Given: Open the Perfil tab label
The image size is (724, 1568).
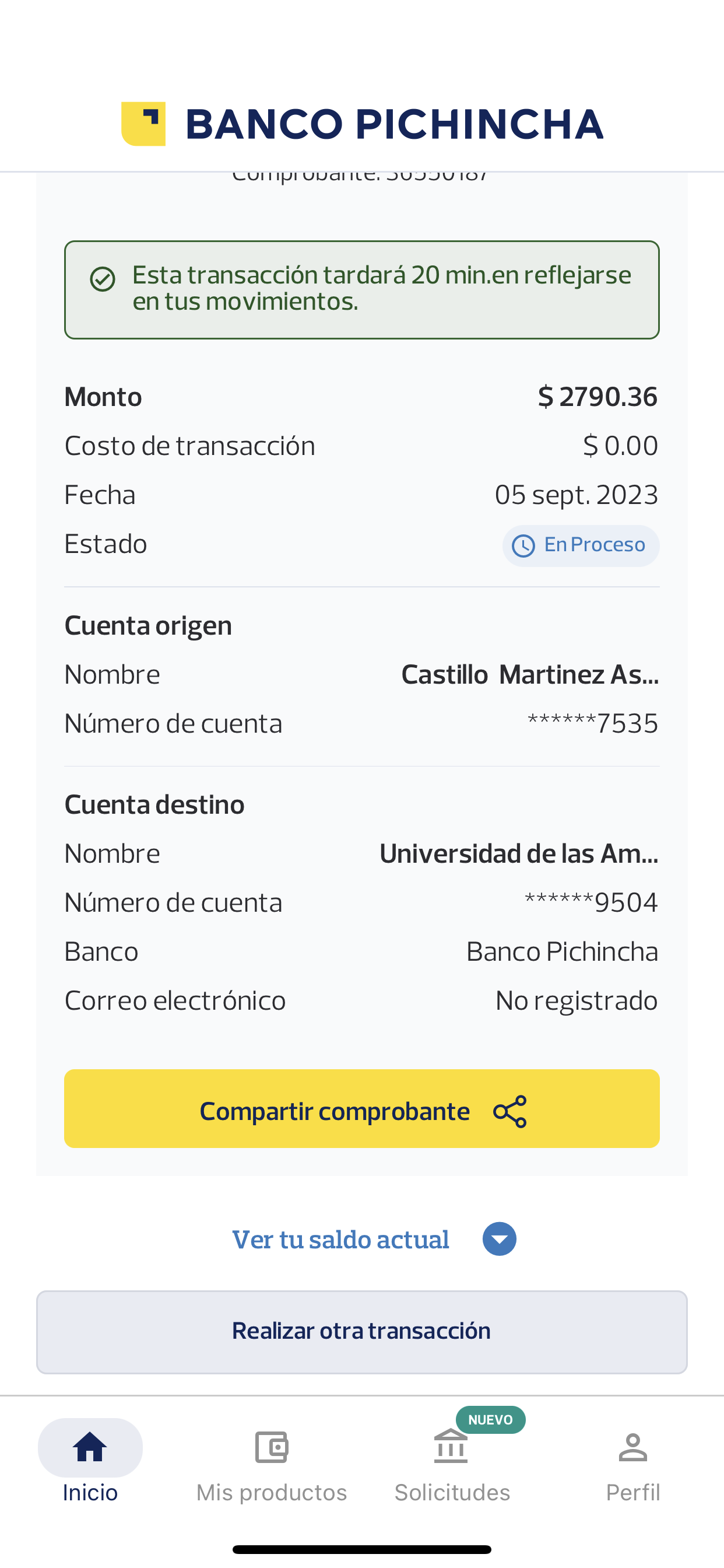Looking at the screenshot, I should point(632,1493).
